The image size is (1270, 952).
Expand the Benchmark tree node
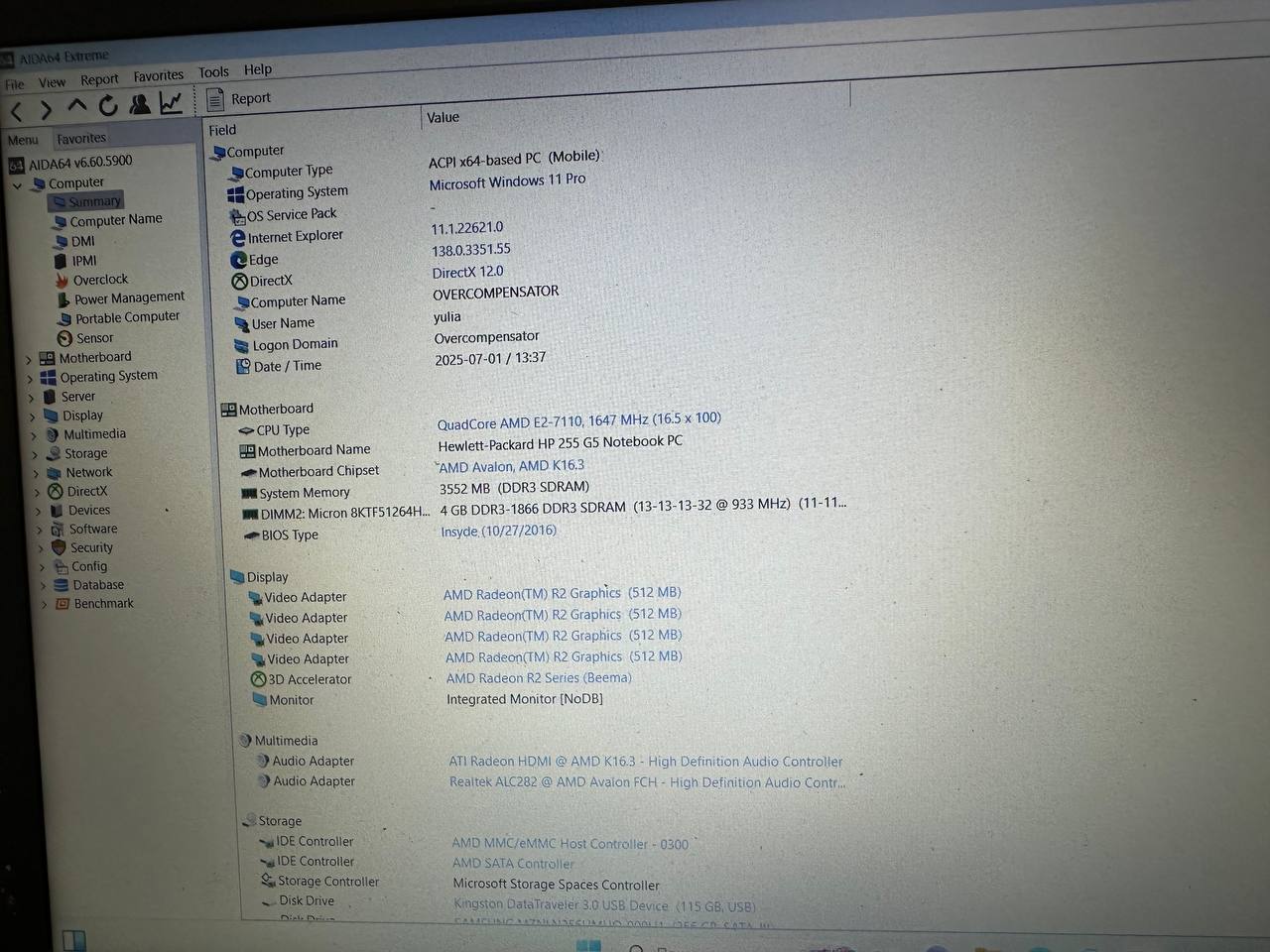pyautogui.click(x=45, y=604)
